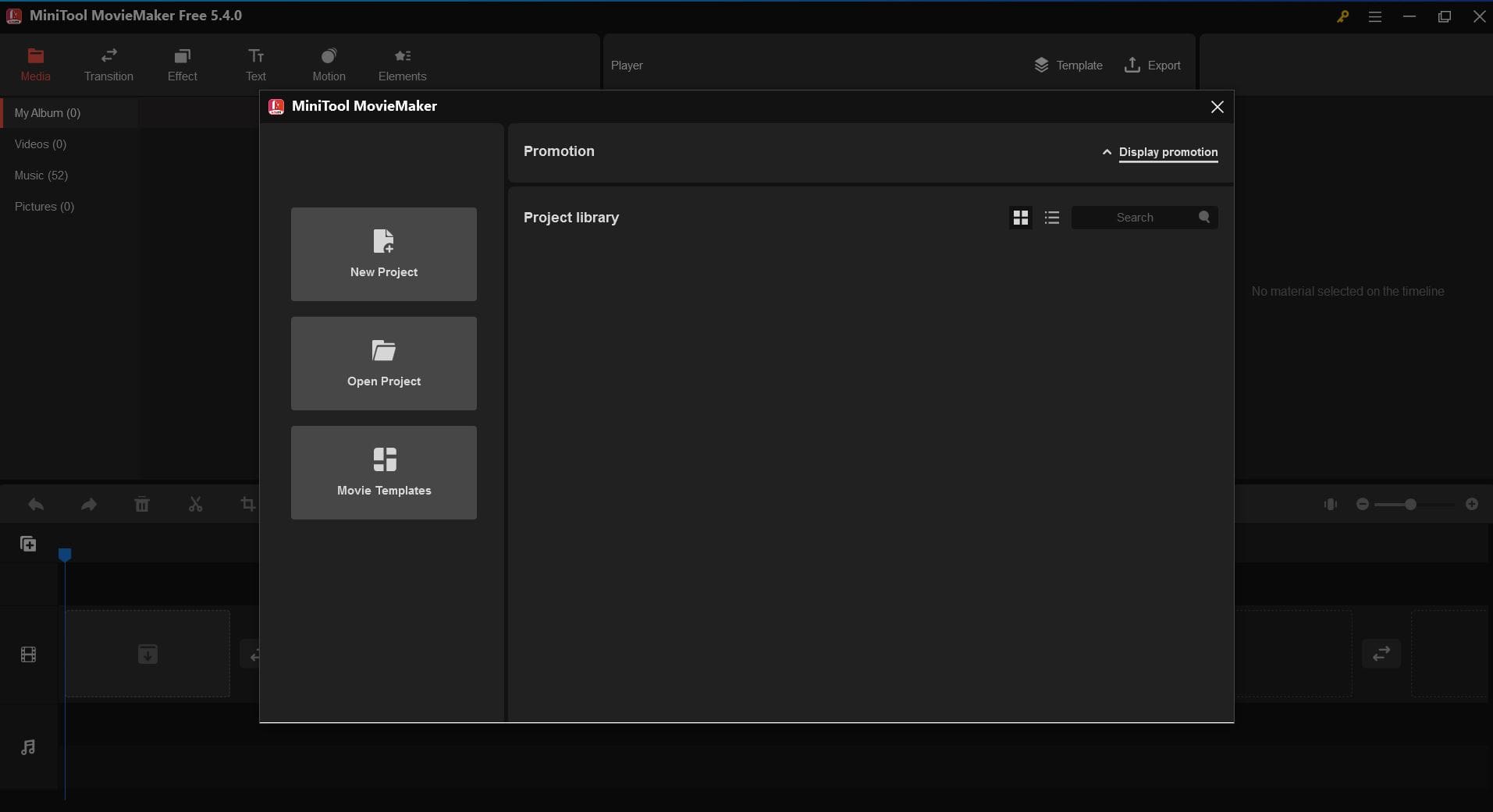Click the Player label
The width and height of the screenshot is (1493, 812).
(x=627, y=66)
